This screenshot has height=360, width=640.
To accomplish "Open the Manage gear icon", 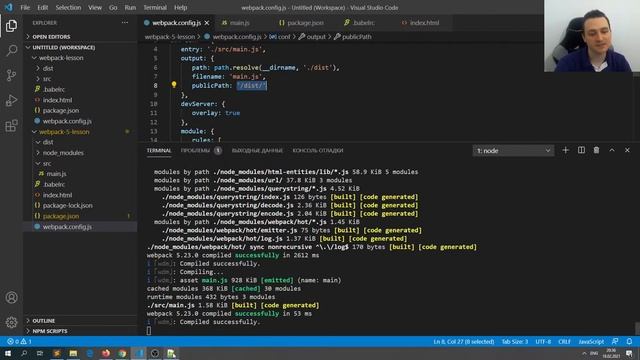I will pos(11,322).
